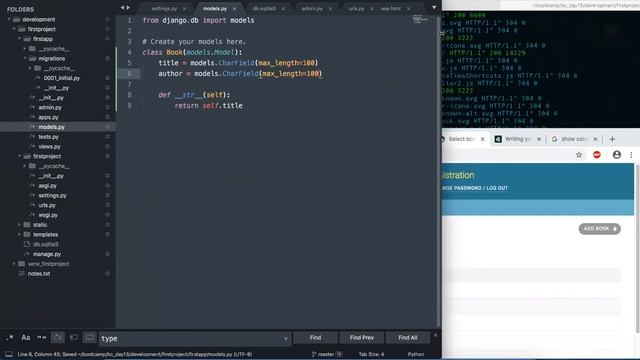This screenshot has height=360, width=640.
Task: Click the red ad blocker extension icon
Action: pos(597,155)
